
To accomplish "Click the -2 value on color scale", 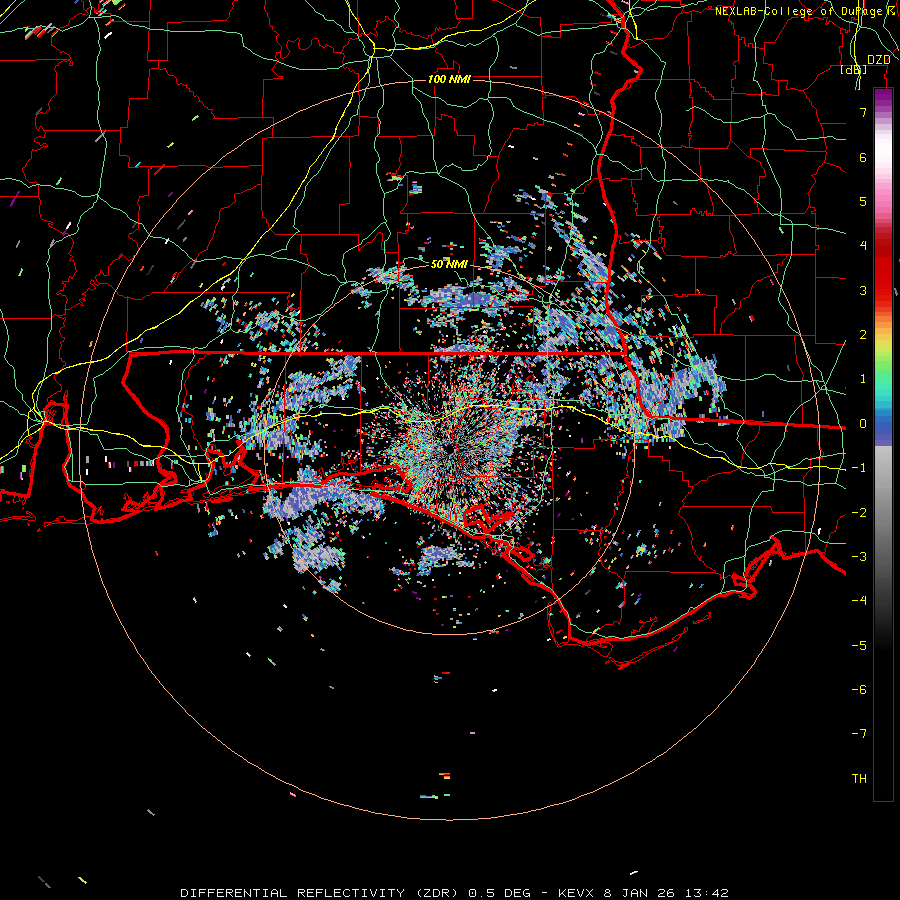I will pyautogui.click(x=859, y=513).
